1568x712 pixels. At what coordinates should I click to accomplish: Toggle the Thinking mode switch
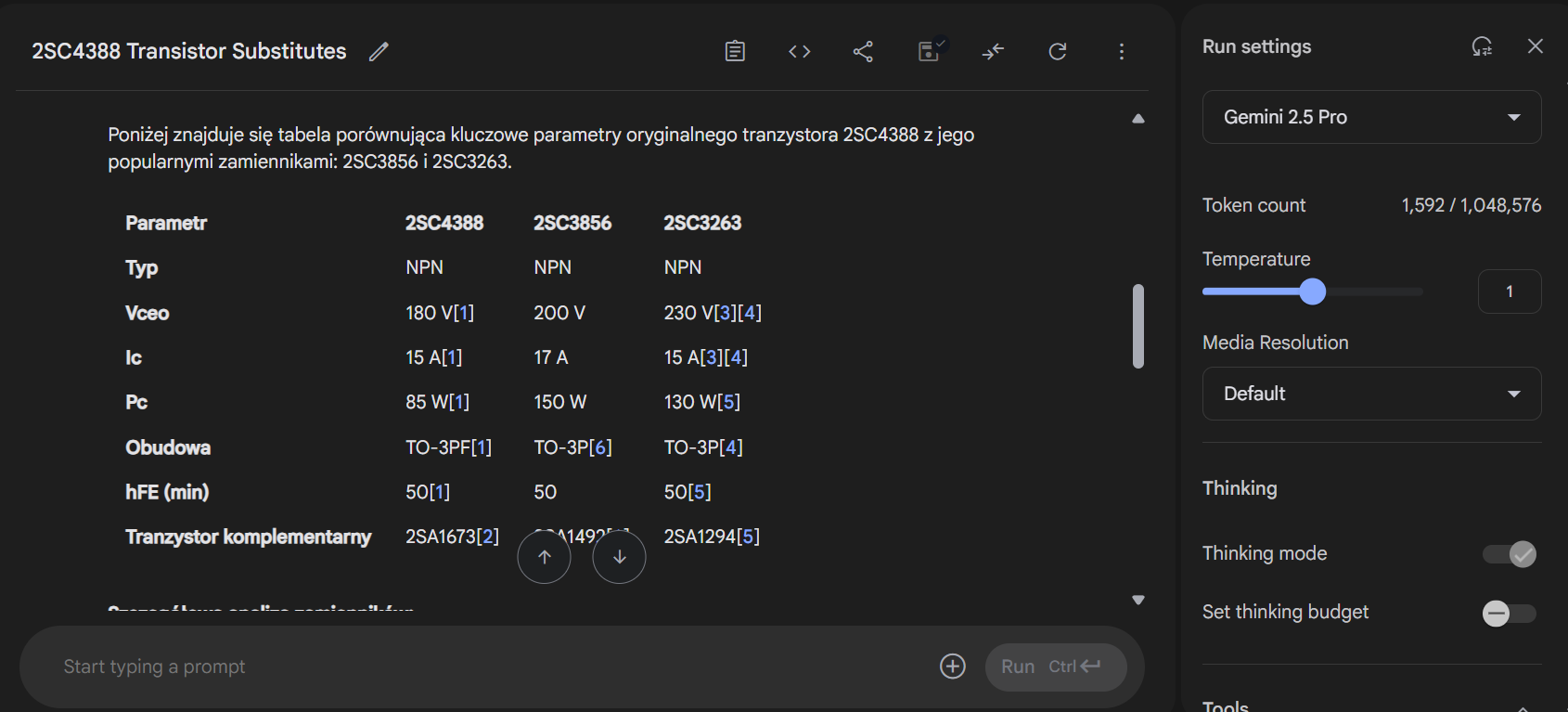coord(1510,554)
